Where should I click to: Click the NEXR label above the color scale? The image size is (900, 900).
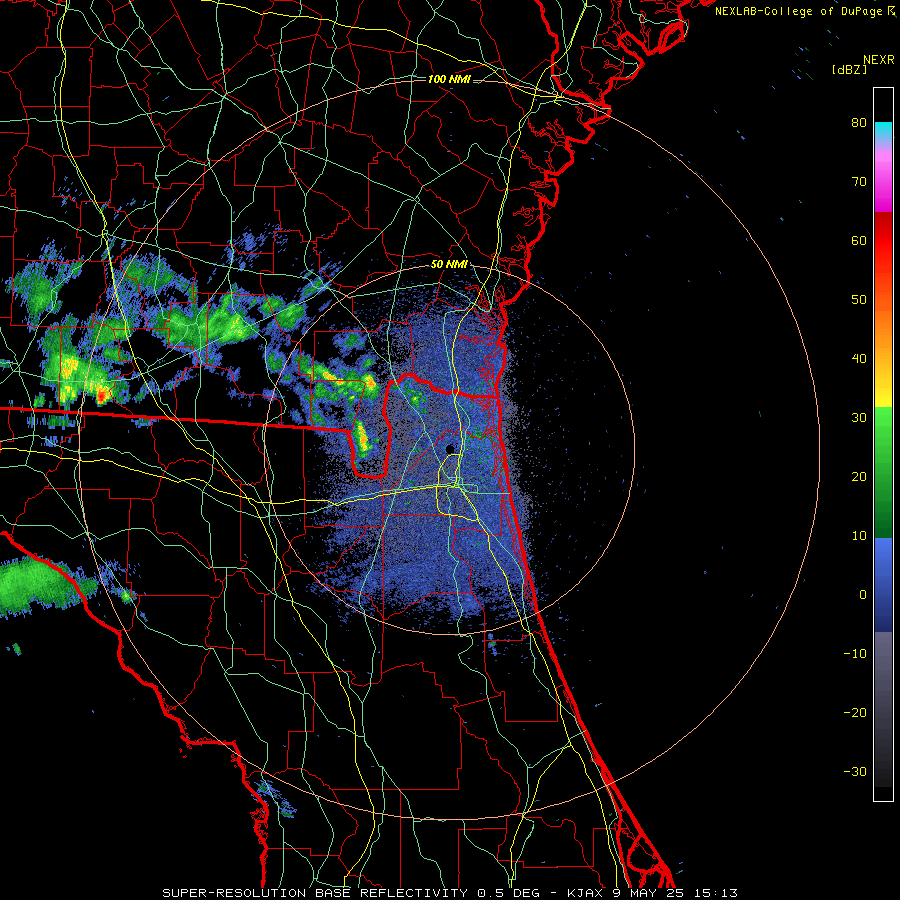(x=879, y=60)
